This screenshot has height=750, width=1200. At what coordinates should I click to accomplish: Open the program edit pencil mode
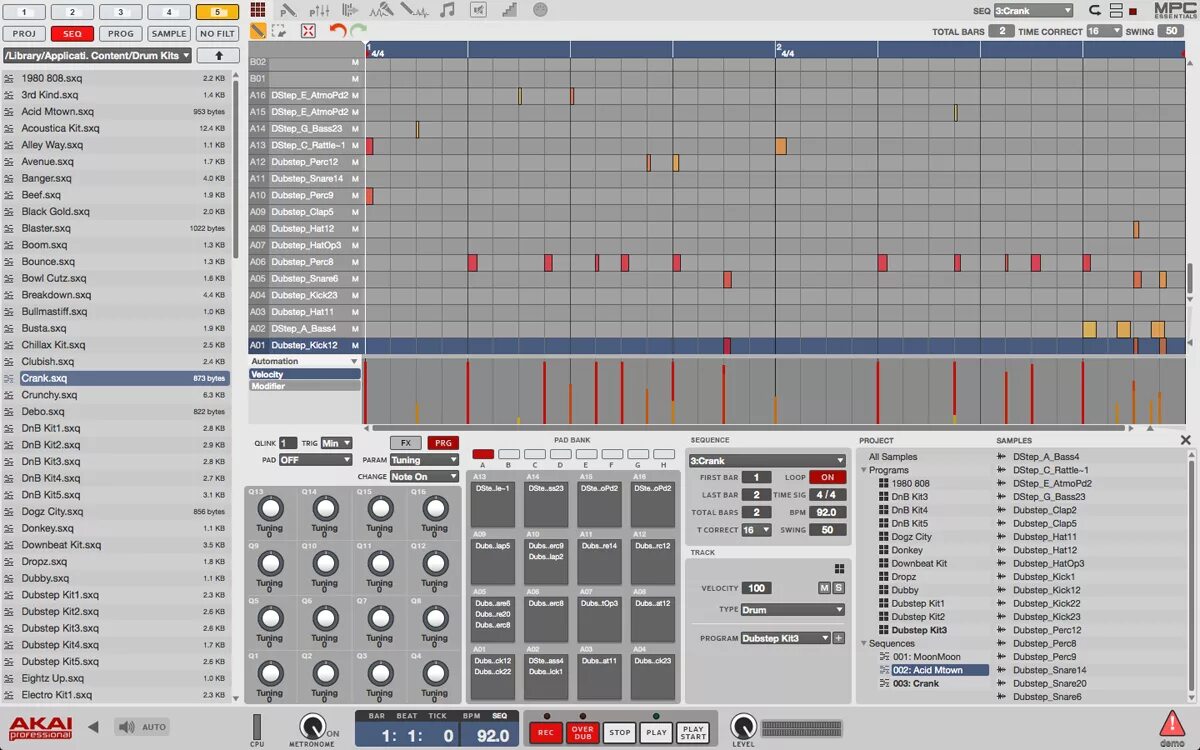[289, 10]
